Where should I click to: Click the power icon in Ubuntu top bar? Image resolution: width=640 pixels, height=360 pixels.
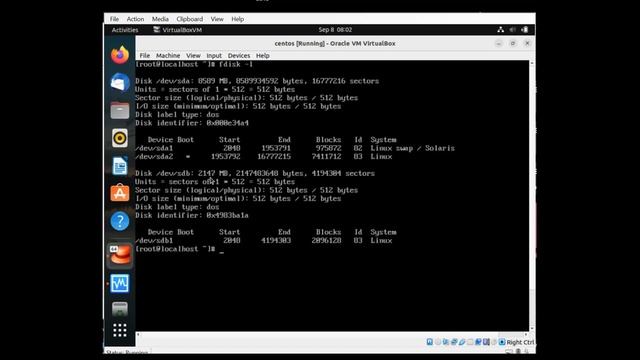[525, 29]
